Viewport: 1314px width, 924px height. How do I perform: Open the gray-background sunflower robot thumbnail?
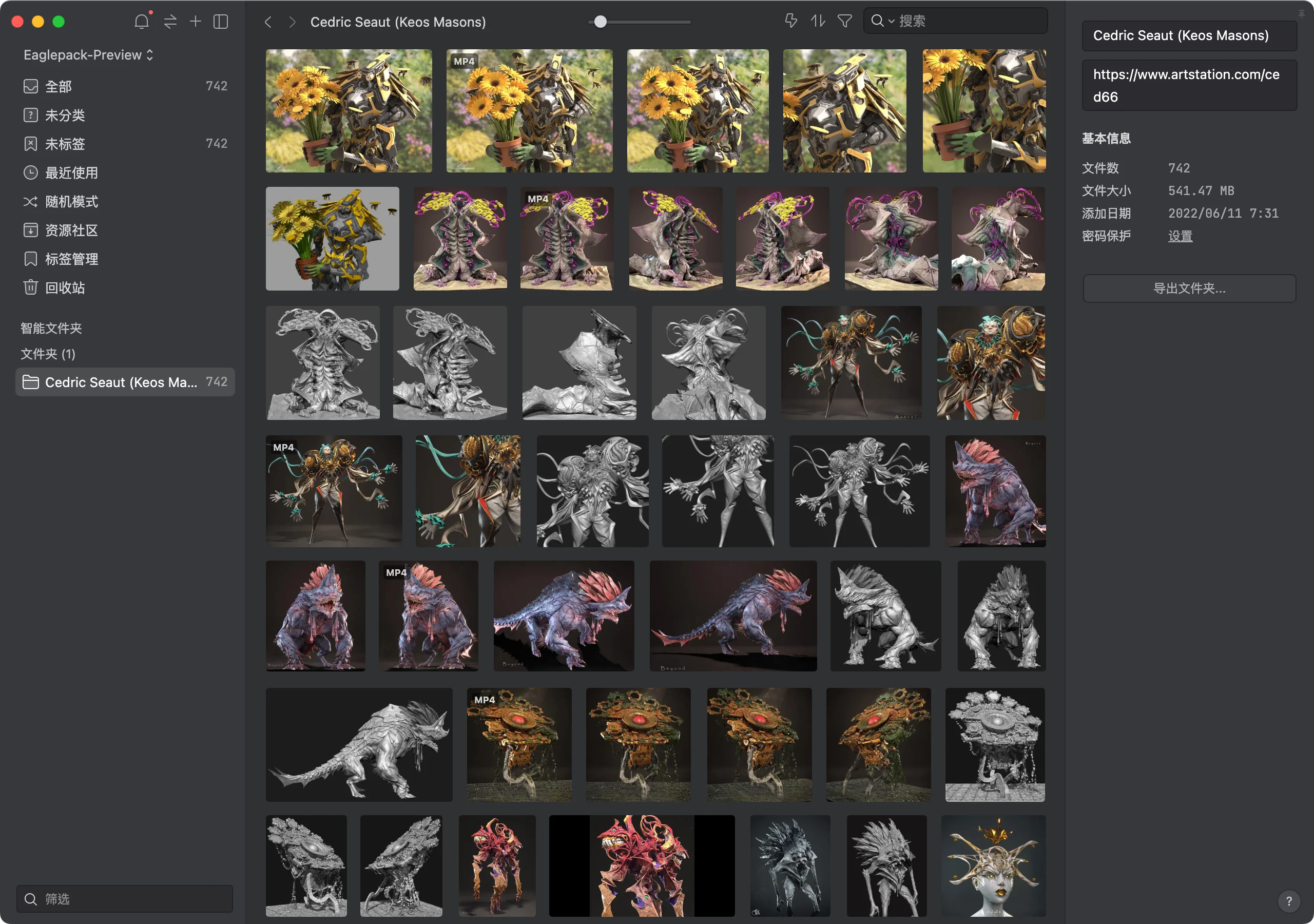pyautogui.click(x=333, y=239)
